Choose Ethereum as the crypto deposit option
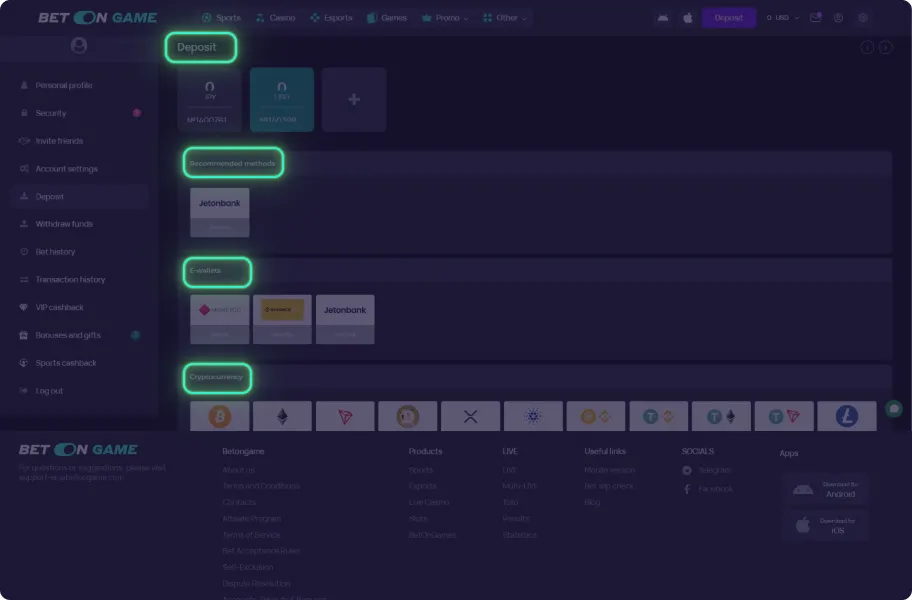Viewport: 912px width, 600px height. click(282, 416)
